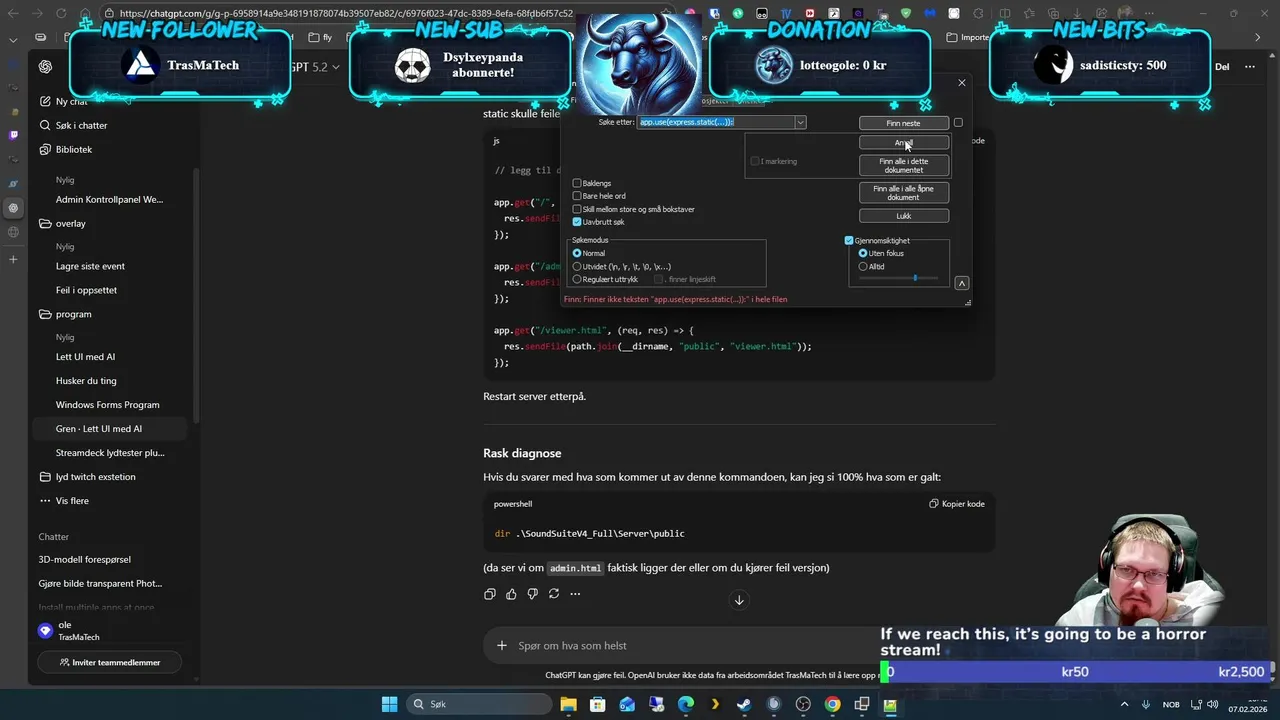This screenshot has width=1280, height=720.
Task: Select the Uten fokus transparency radio
Action: (863, 253)
